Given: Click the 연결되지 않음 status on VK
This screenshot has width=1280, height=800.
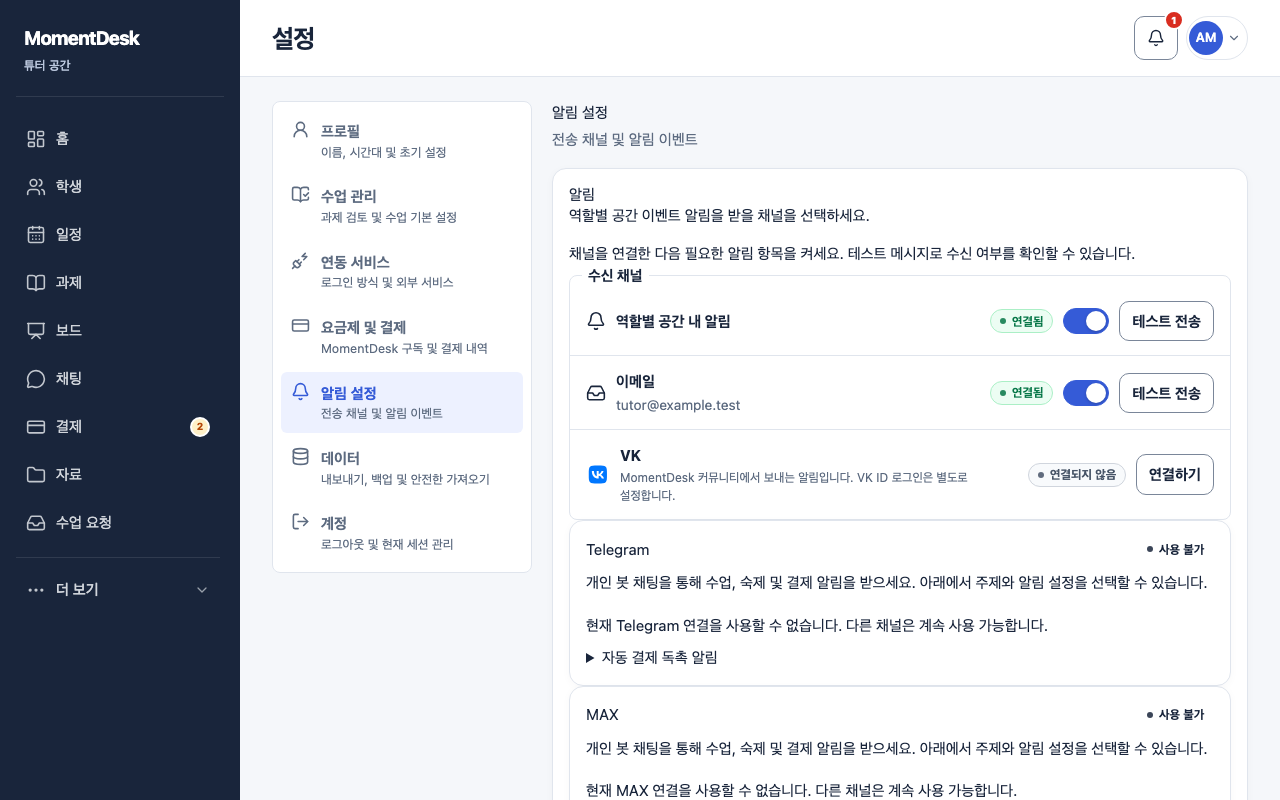Looking at the screenshot, I should pos(1077,474).
